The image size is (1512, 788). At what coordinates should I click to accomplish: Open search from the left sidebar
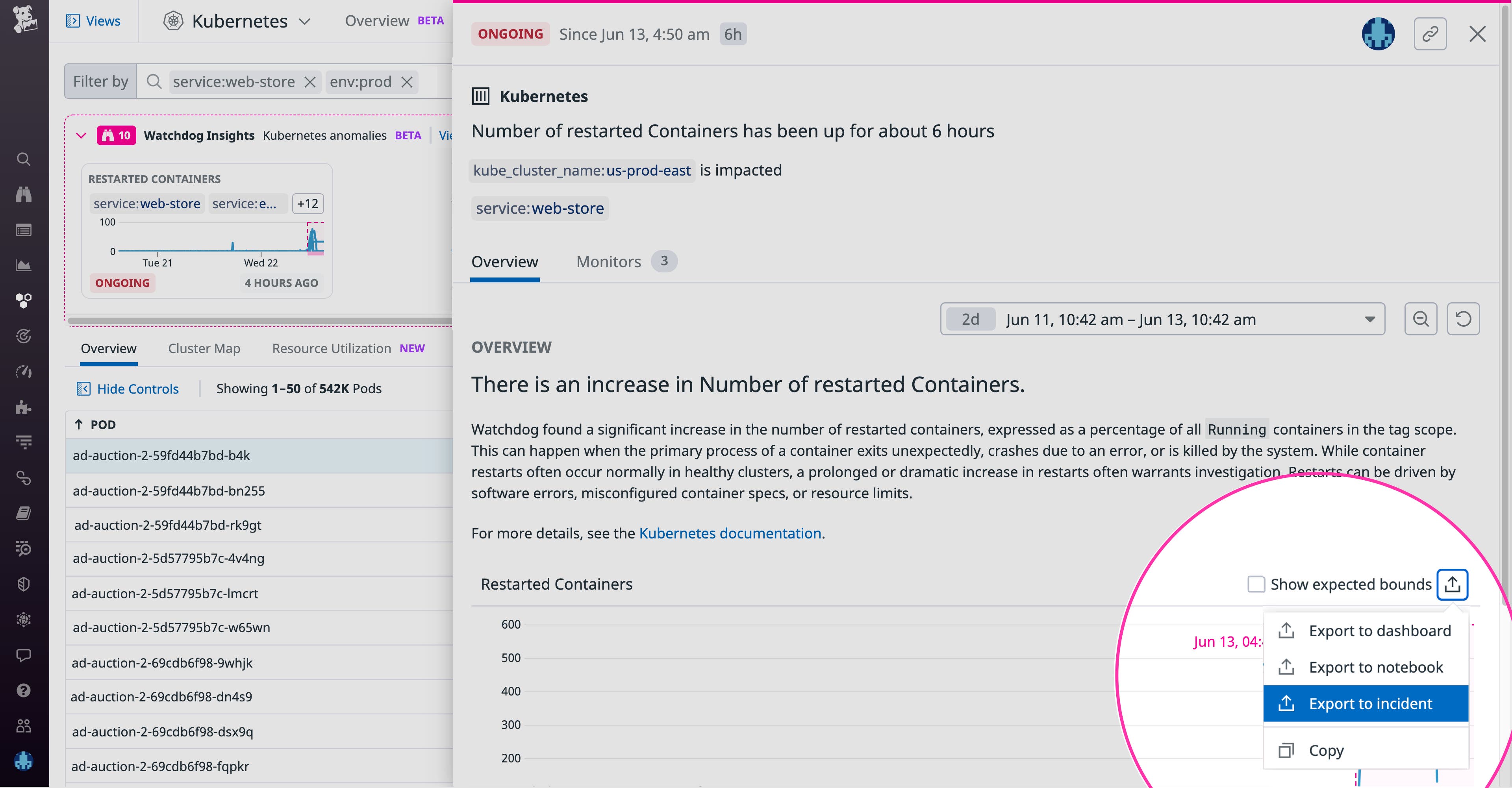(24, 159)
